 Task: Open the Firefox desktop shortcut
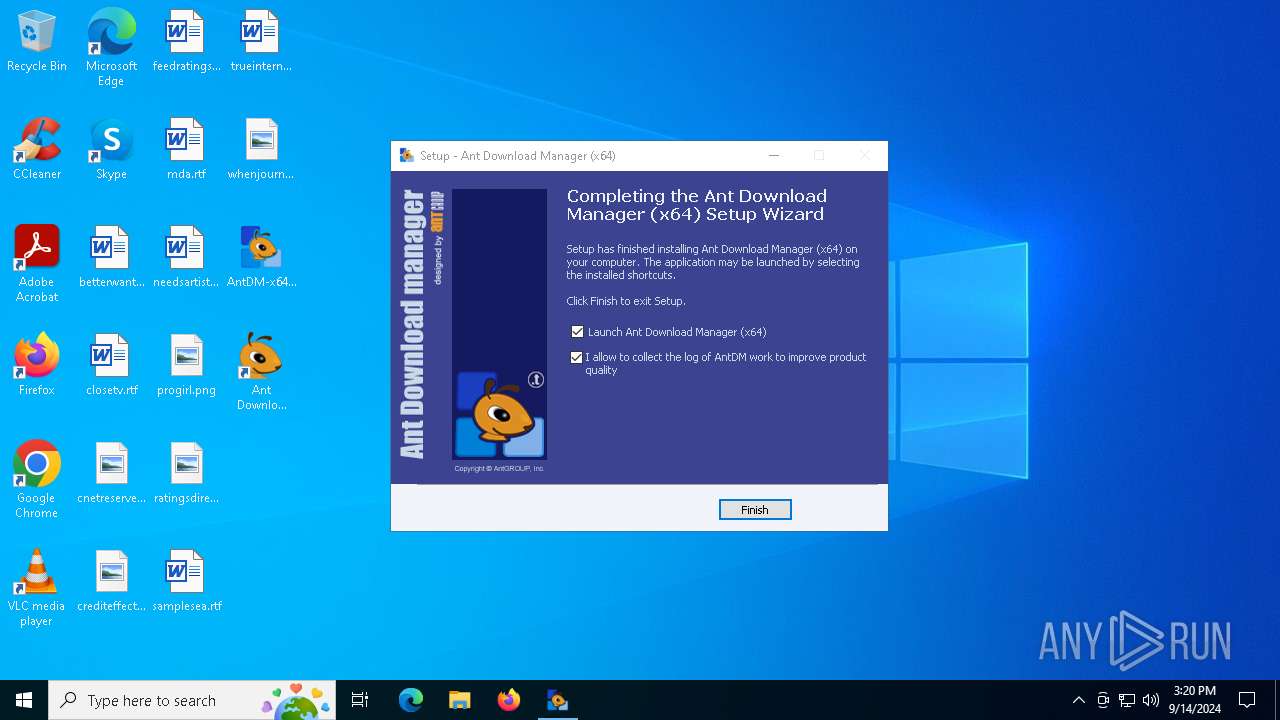point(37,366)
